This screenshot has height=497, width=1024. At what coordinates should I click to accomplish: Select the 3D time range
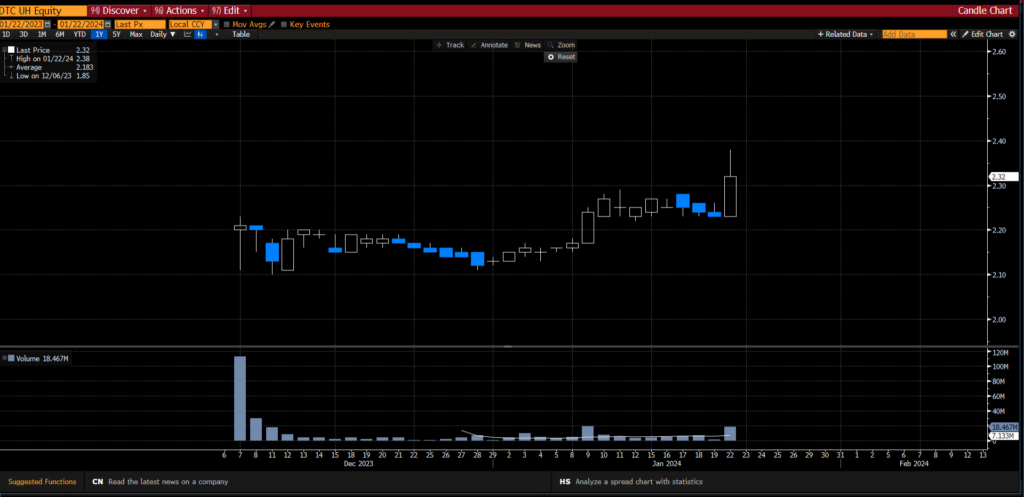[24, 34]
